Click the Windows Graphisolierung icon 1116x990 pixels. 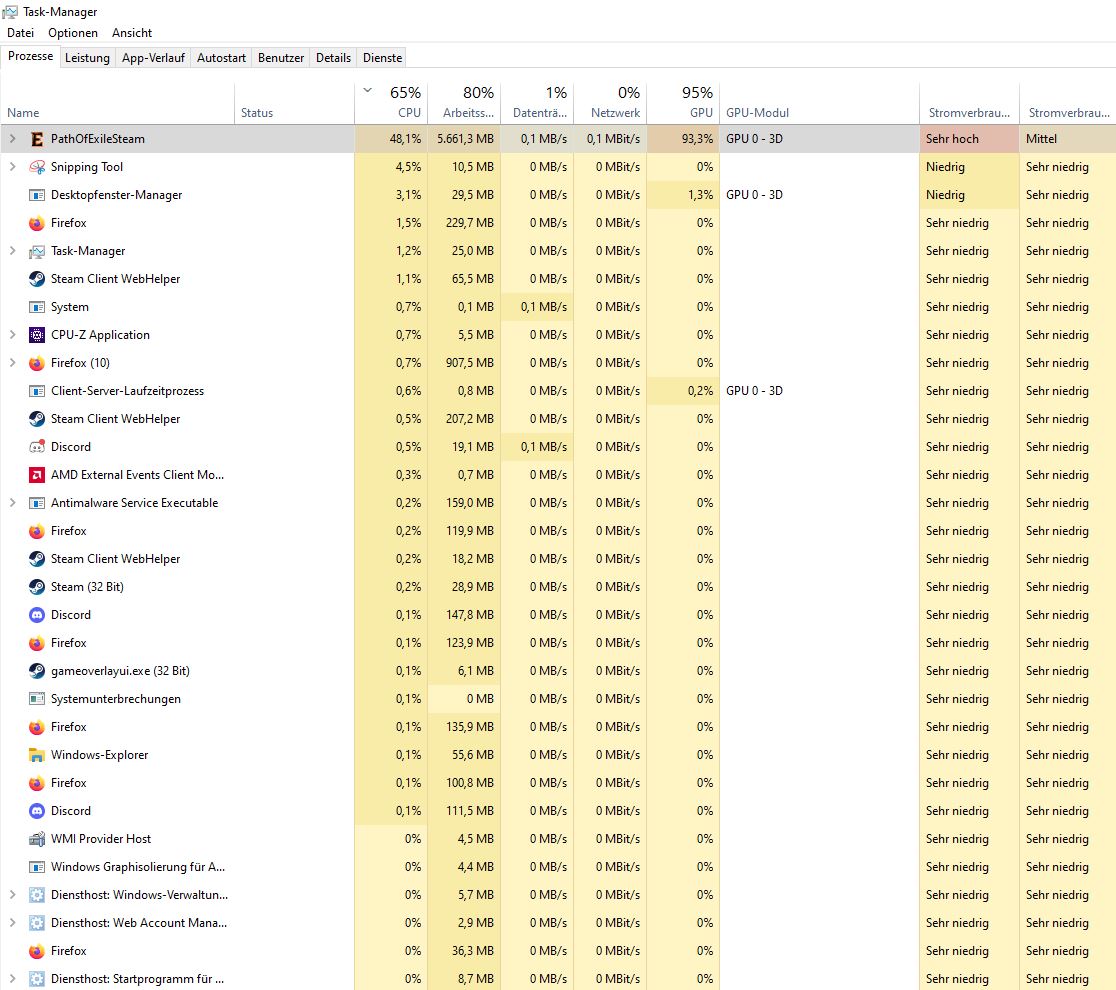point(37,867)
